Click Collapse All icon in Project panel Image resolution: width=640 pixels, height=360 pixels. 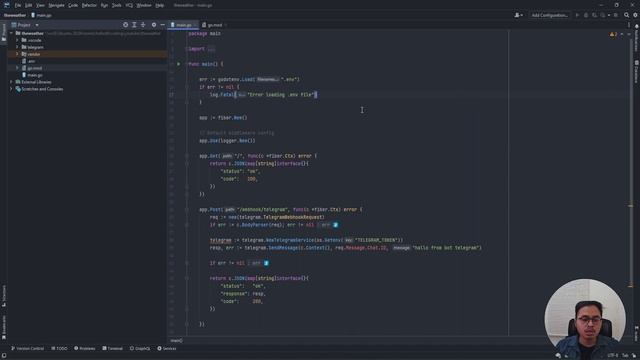[143, 25]
